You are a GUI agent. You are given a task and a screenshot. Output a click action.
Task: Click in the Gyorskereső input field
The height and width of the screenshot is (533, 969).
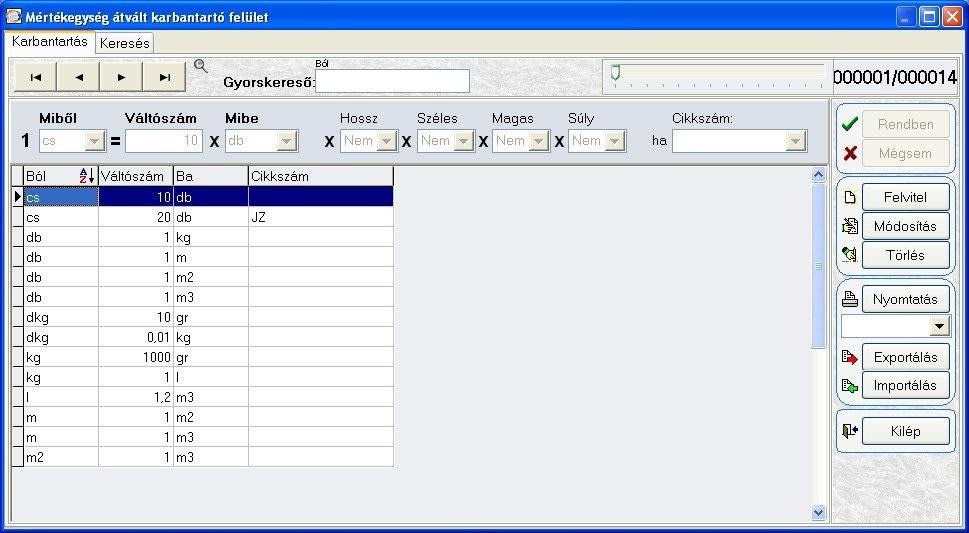pos(392,81)
